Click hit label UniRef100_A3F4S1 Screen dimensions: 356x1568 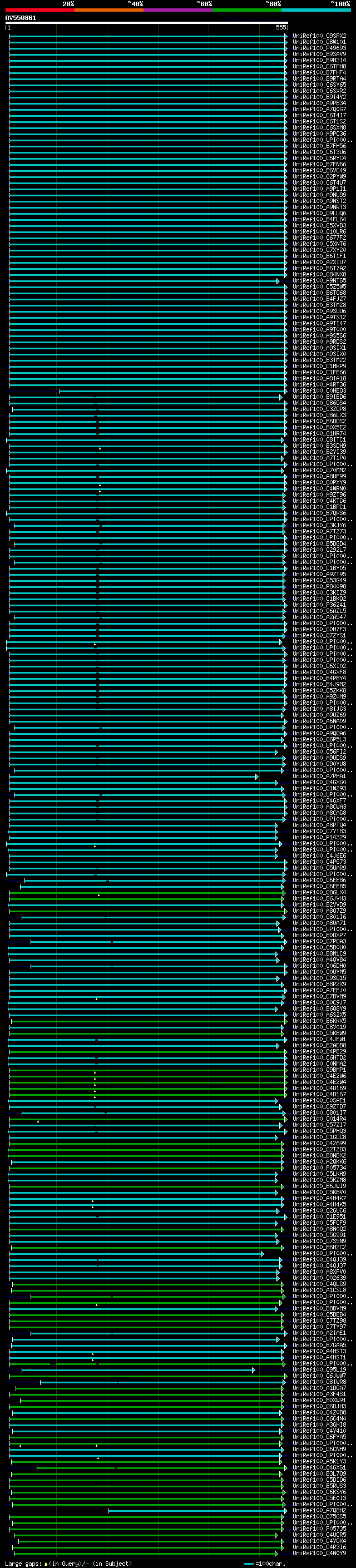(x=319, y=1394)
